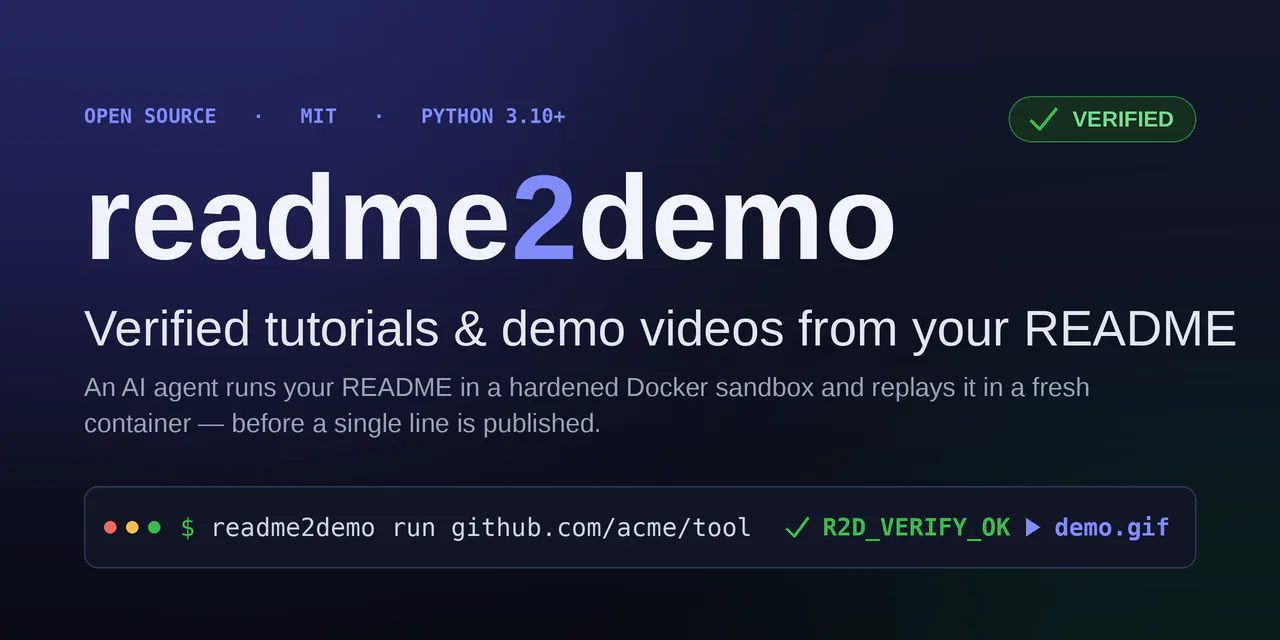
Task: Click the sentence starting 'An AI agent runs'
Action: coord(587,405)
